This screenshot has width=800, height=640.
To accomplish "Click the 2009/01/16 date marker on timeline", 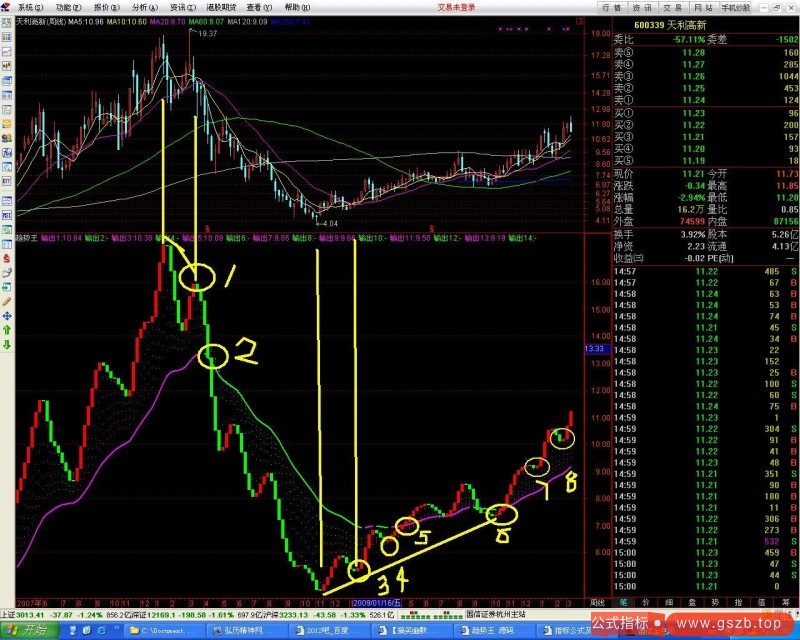I will click(x=374, y=602).
